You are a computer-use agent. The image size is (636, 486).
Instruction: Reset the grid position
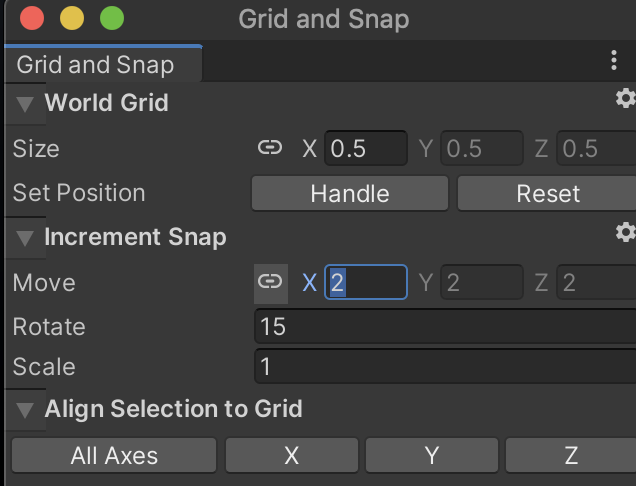click(547, 193)
